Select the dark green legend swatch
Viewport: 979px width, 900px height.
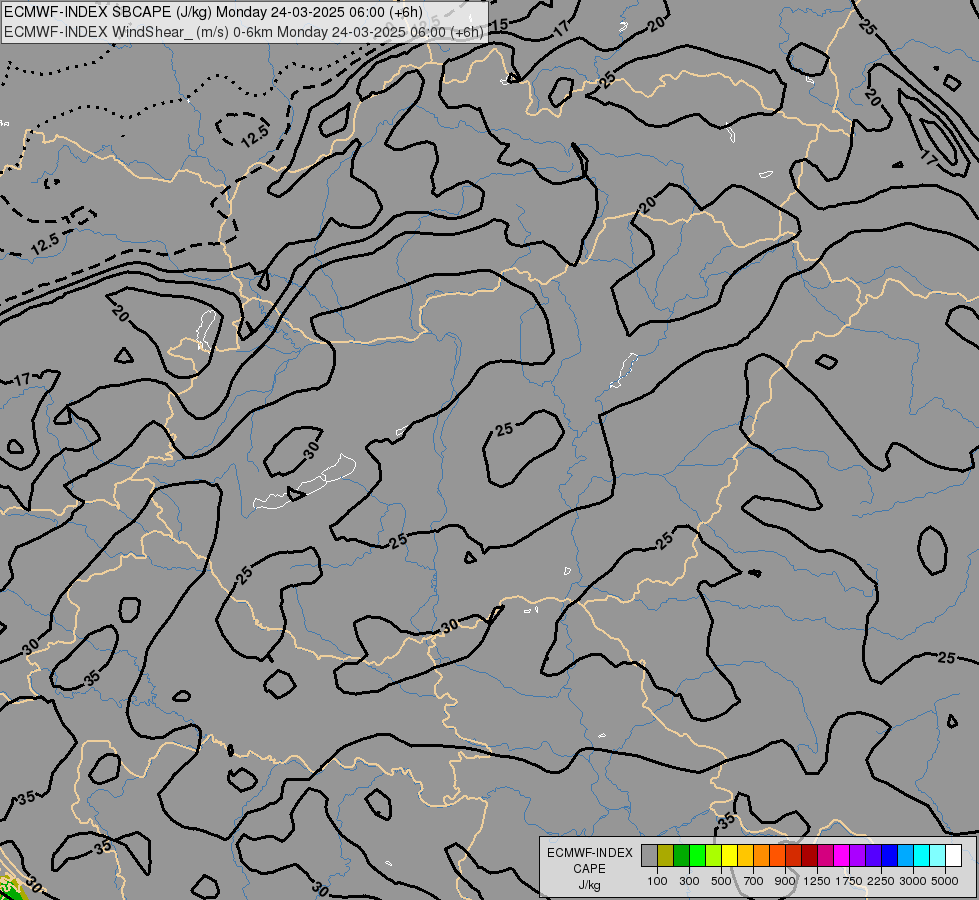(x=681, y=856)
